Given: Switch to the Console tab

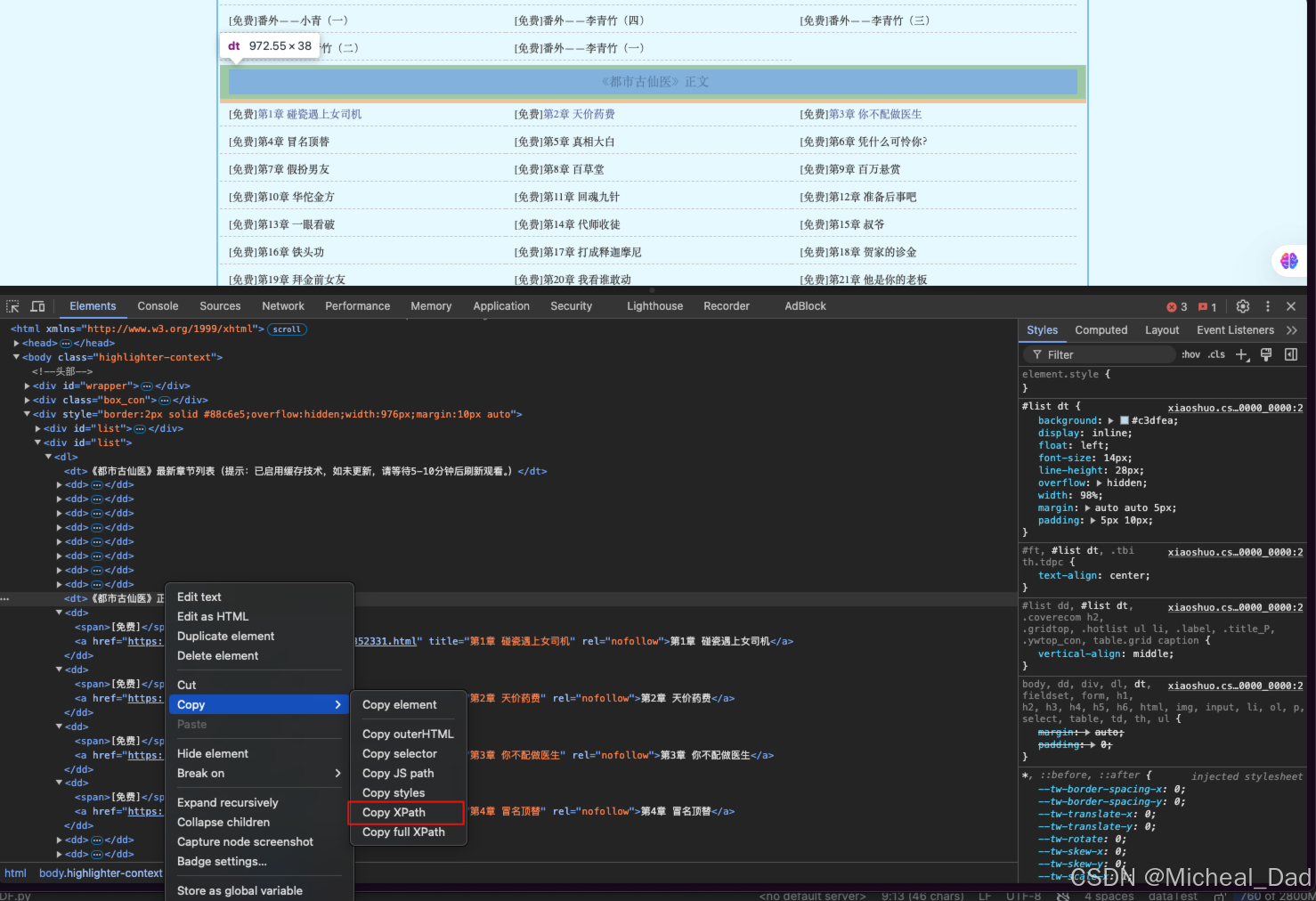Looking at the screenshot, I should click(x=158, y=306).
